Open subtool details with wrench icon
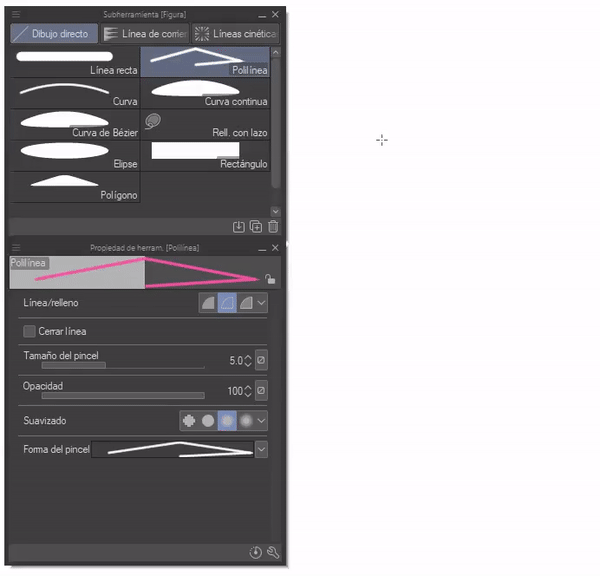Screen dimensions: 600x576 (x=273, y=552)
